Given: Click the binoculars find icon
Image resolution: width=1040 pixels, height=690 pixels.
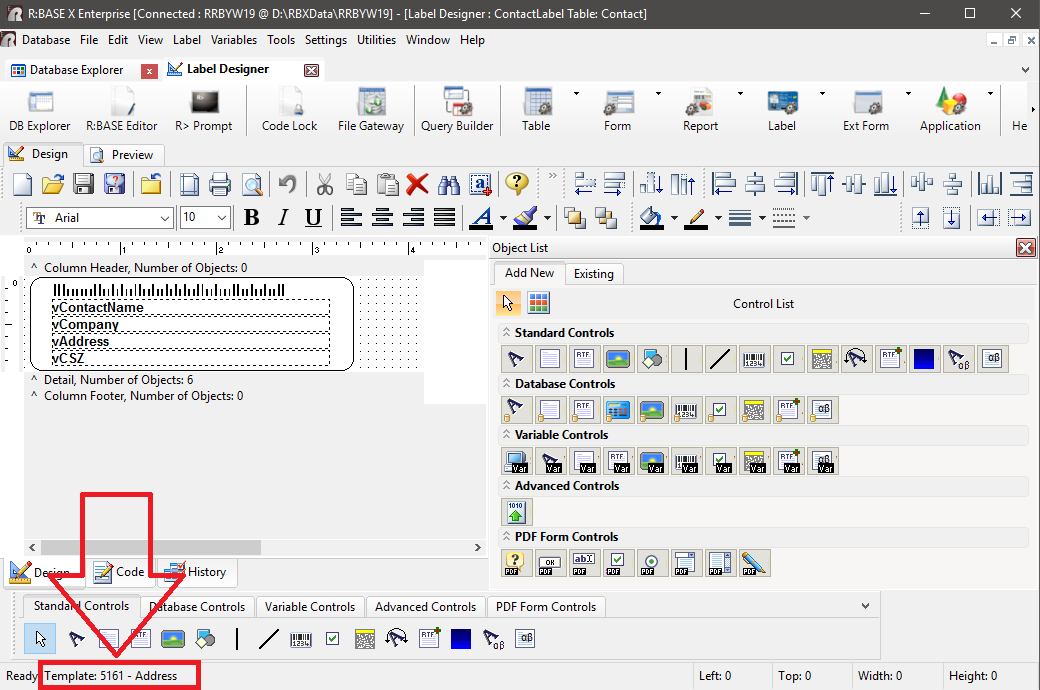Looking at the screenshot, I should click(449, 185).
